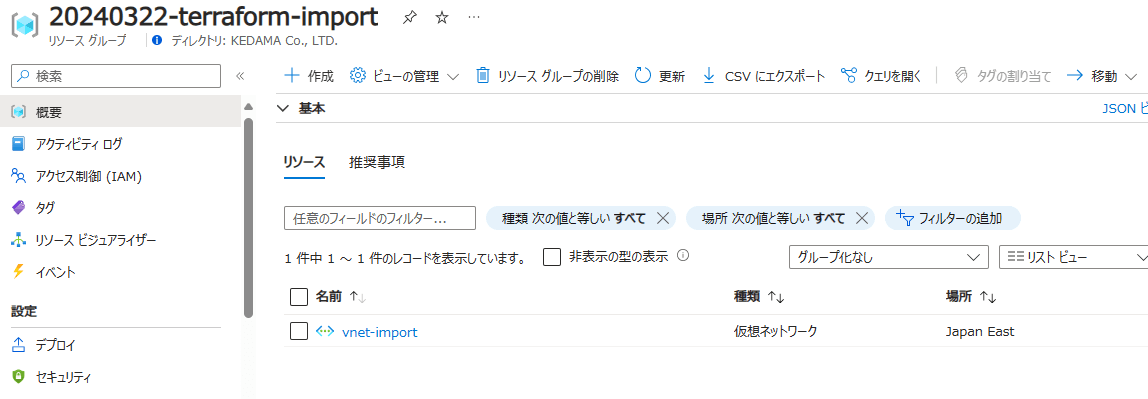Switch to the リソース tab
1148x399 pixels.
coord(304,163)
